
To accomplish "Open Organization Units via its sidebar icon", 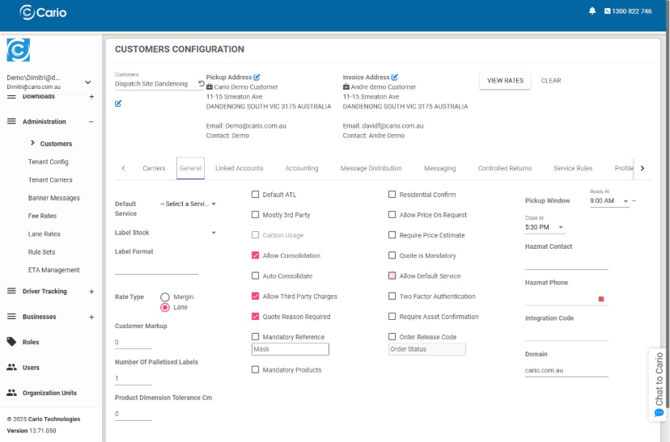I will (x=11, y=393).
